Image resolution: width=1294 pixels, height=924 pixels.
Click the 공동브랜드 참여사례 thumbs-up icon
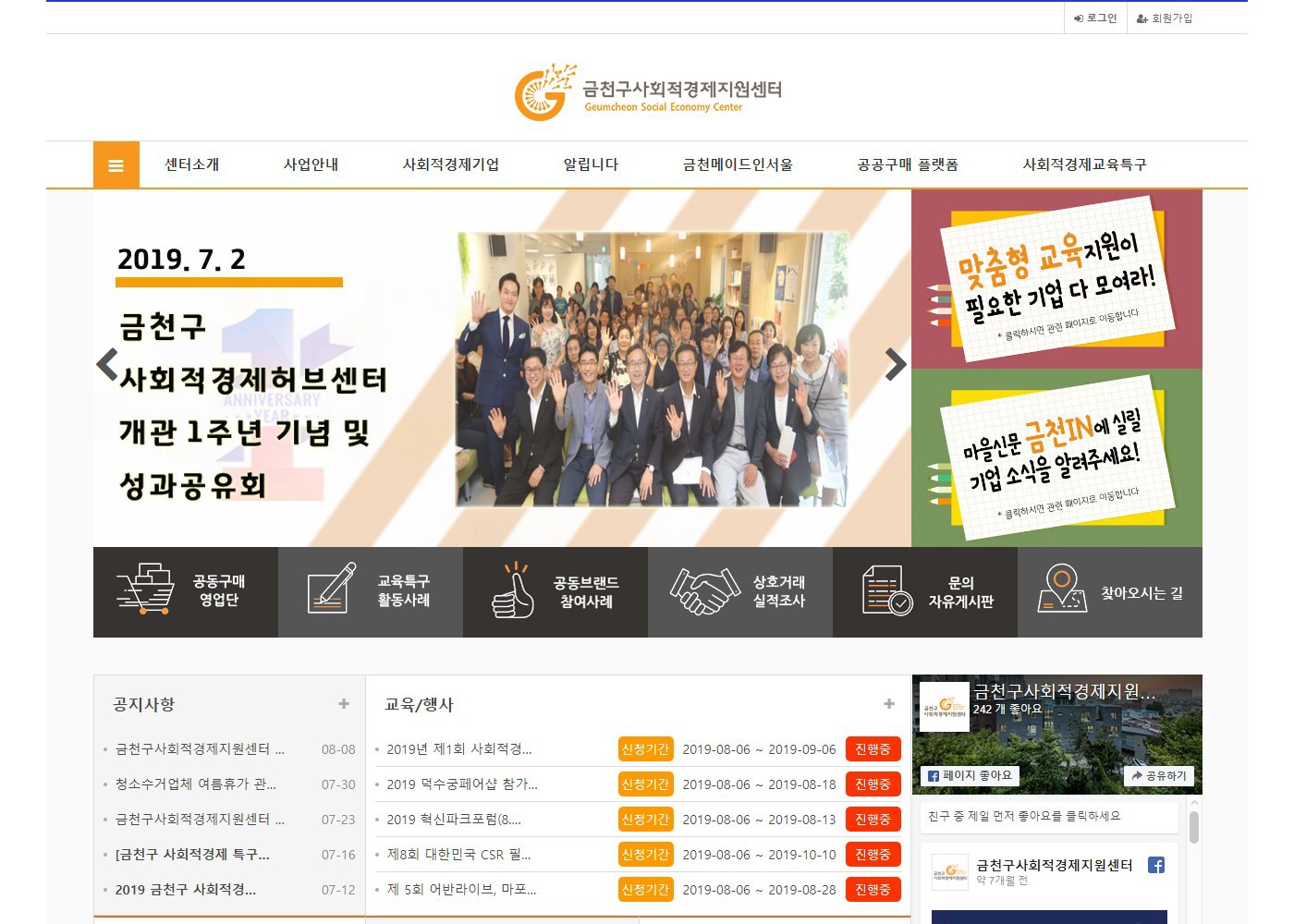pyautogui.click(x=513, y=590)
